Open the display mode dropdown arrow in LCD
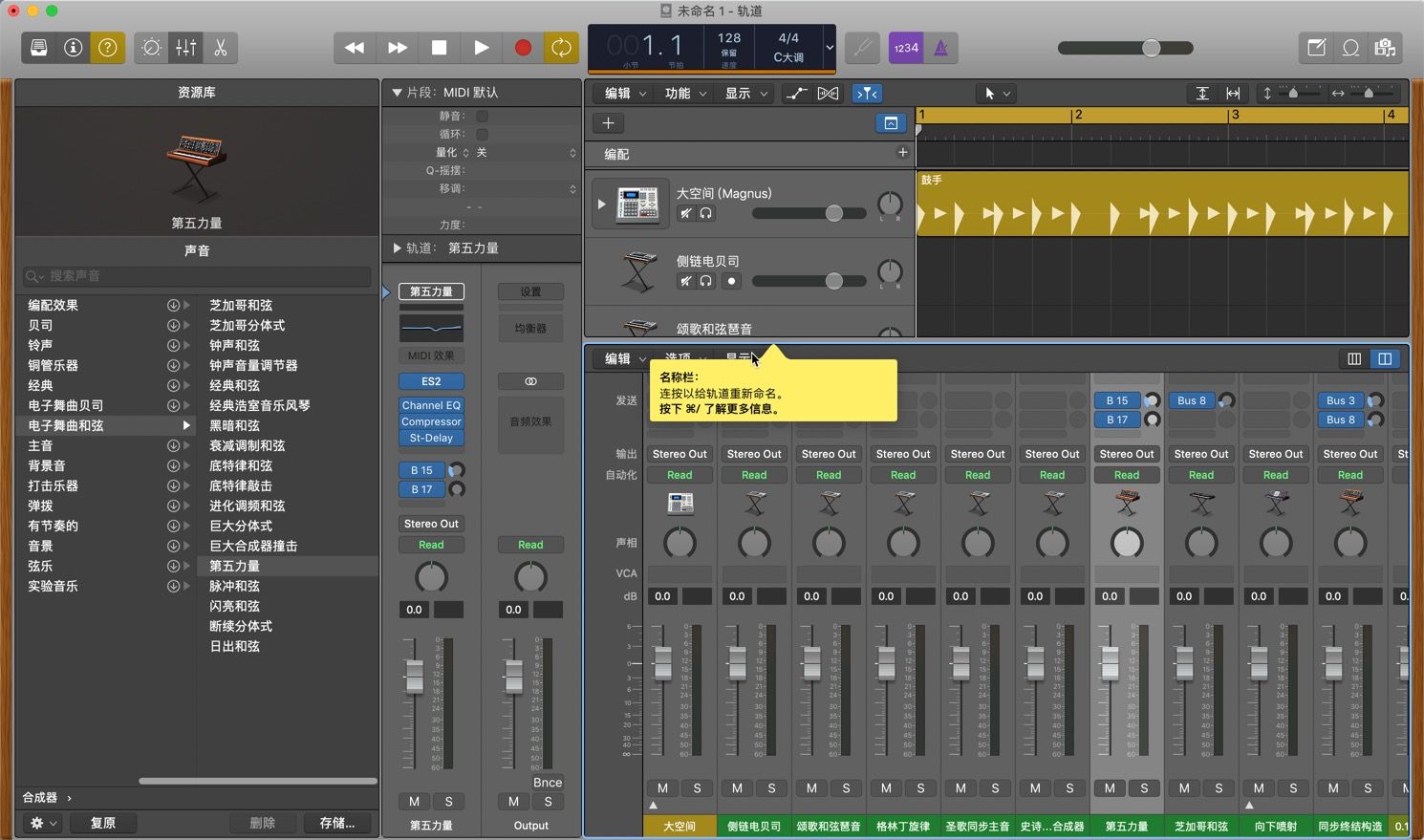This screenshot has width=1424, height=840. 829,48
